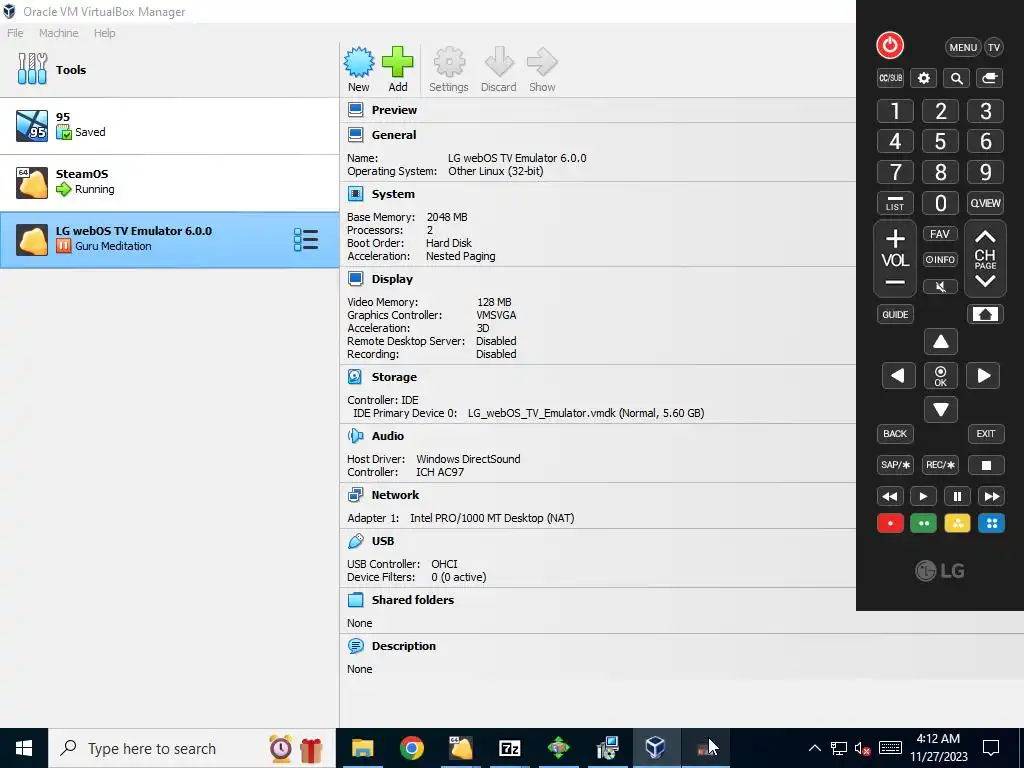Click the General section header
The image size is (1024, 768).
tap(394, 135)
